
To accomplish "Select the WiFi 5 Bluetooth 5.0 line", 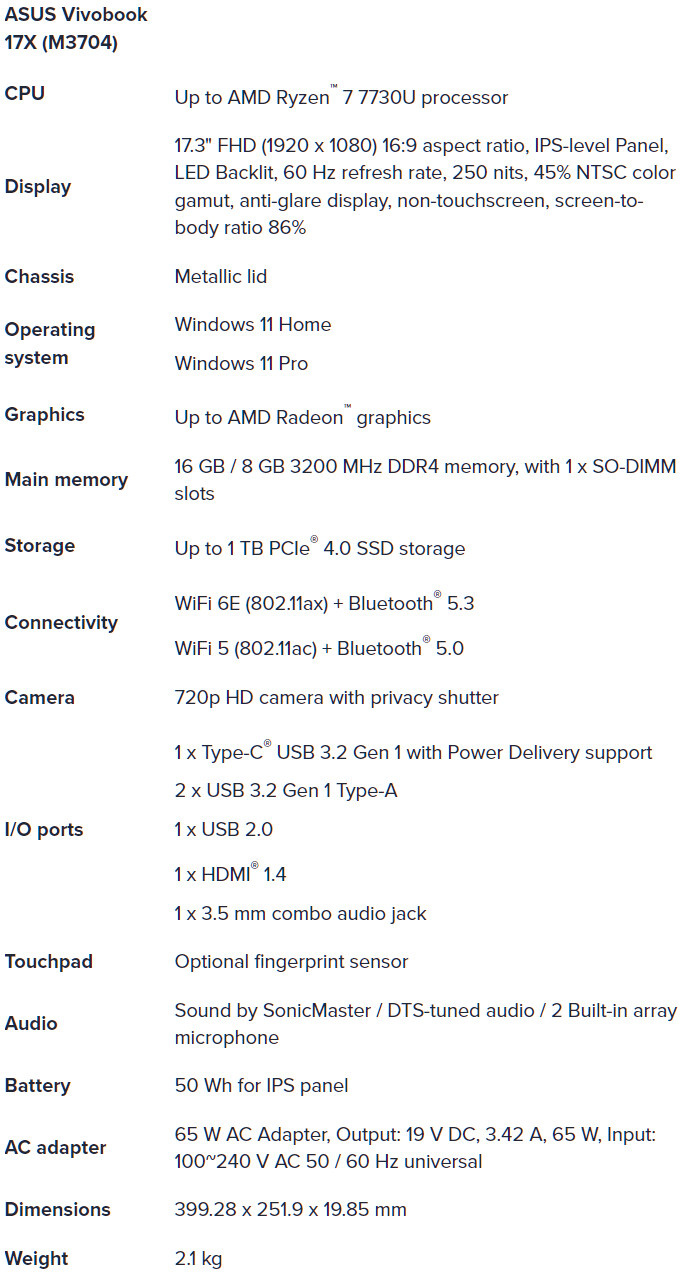I will pyautogui.click(x=319, y=648).
